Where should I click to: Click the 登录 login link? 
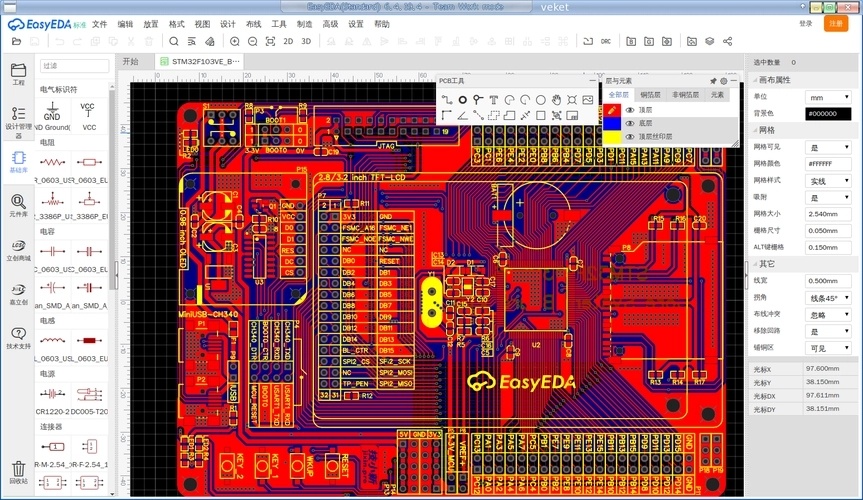tap(806, 24)
